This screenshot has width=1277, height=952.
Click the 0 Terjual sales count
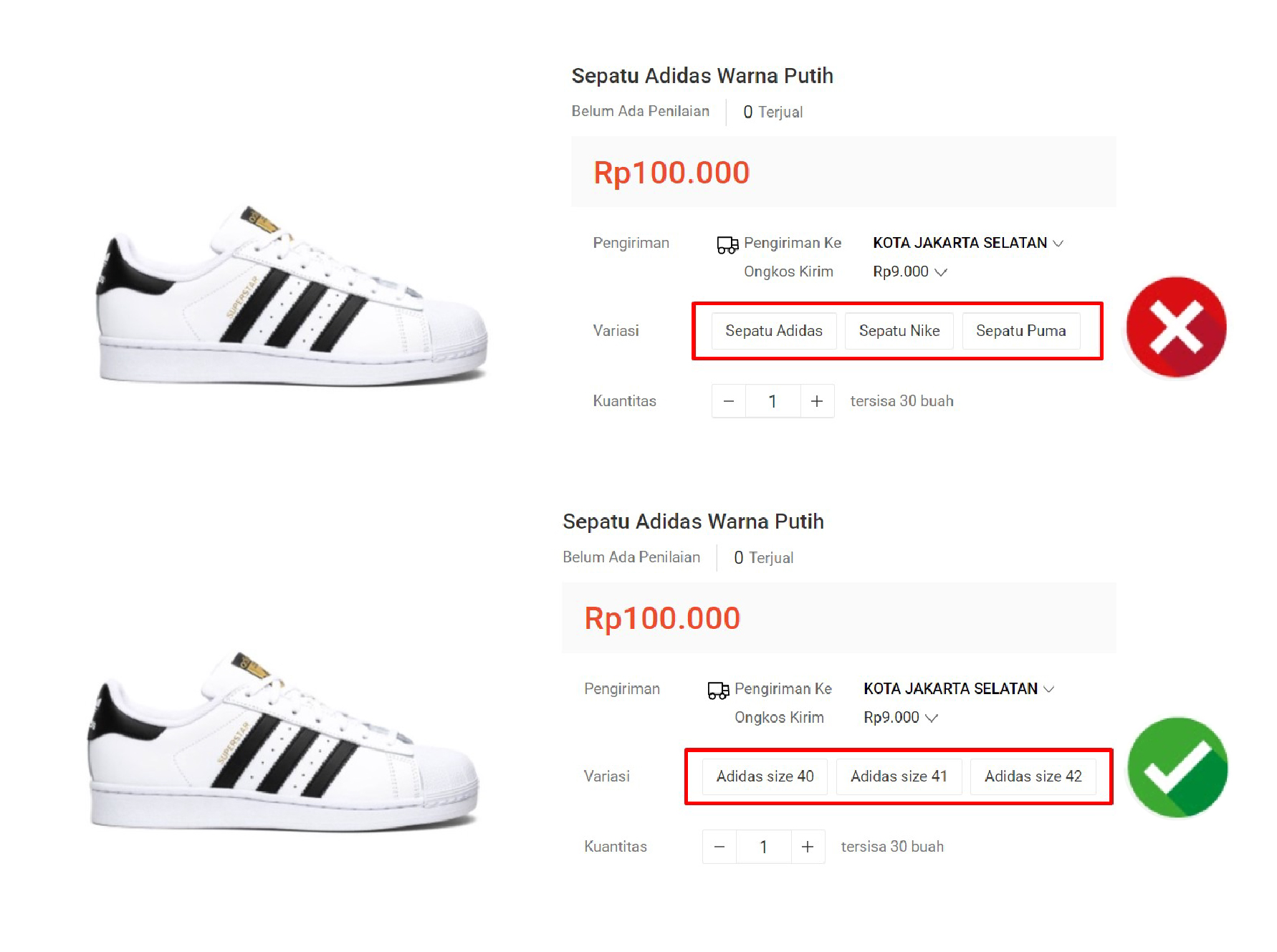coord(773,112)
